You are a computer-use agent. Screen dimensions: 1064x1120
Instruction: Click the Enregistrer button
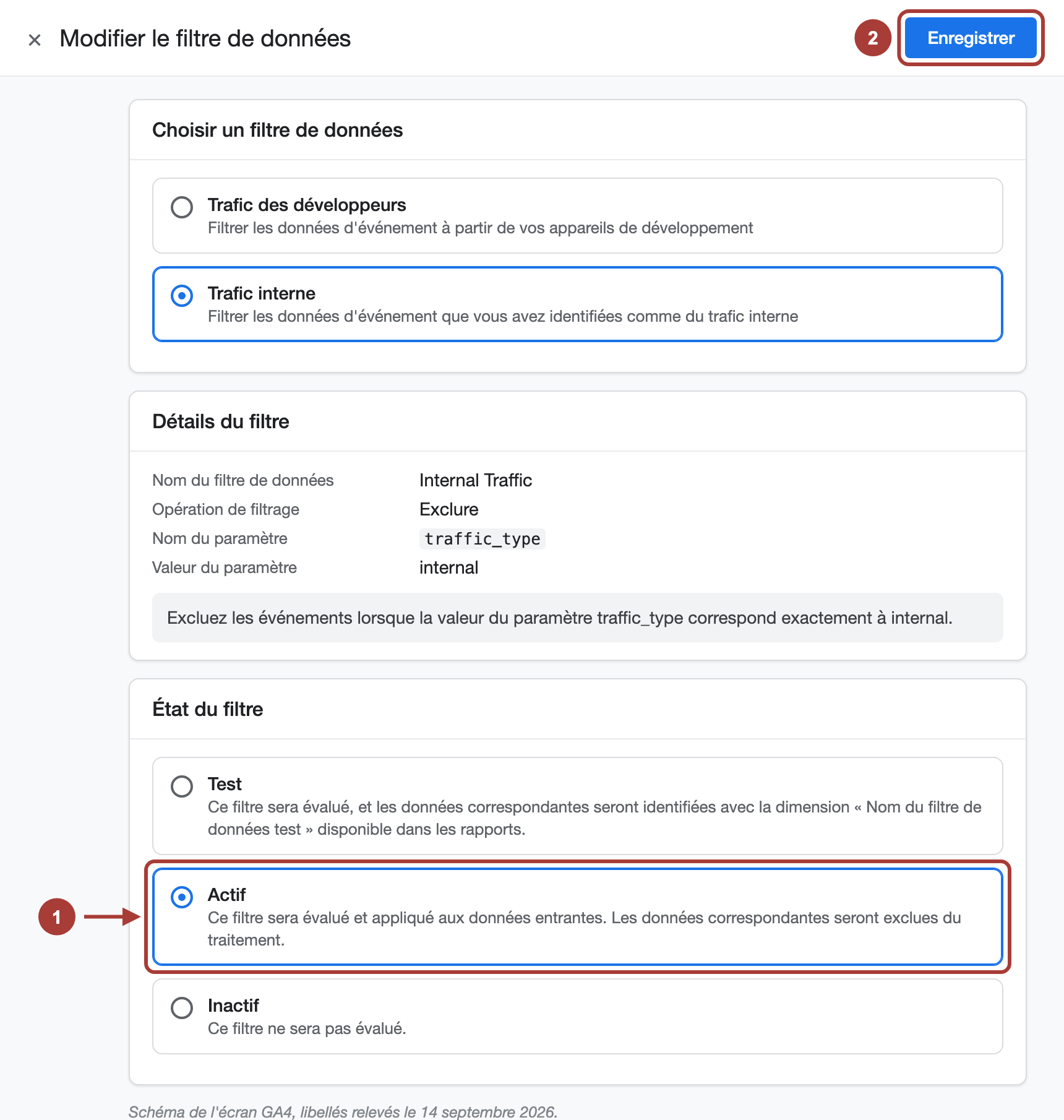(971, 38)
